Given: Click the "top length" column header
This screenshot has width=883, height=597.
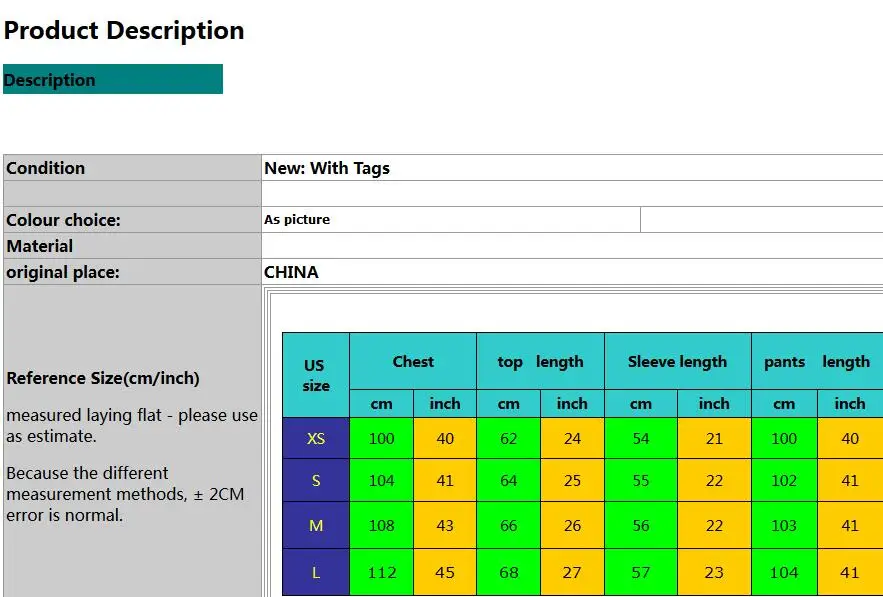Looking at the screenshot, I should 541,361.
